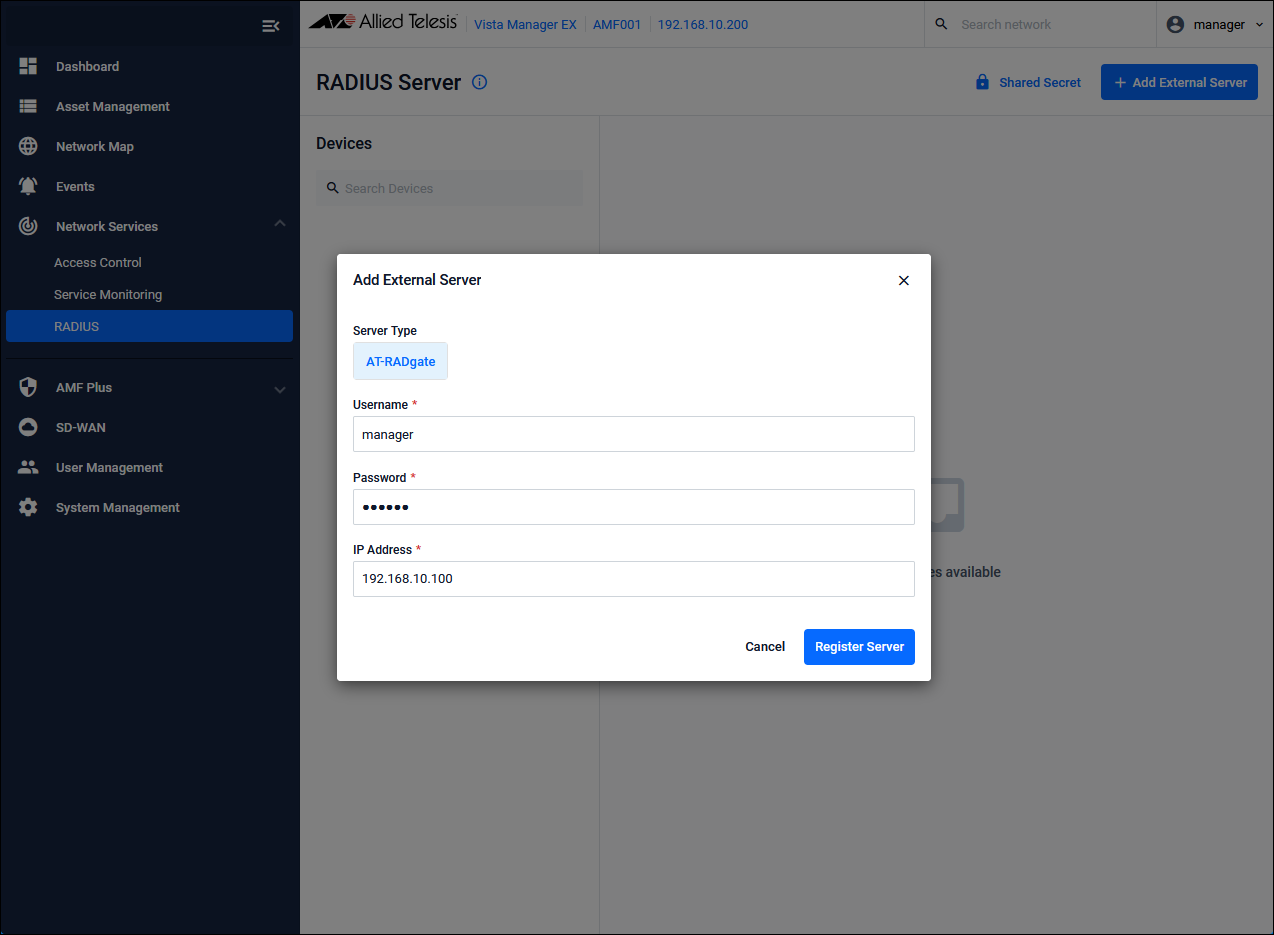This screenshot has width=1274, height=935.
Task: Click the RADIUS Server info icon
Action: point(479,82)
